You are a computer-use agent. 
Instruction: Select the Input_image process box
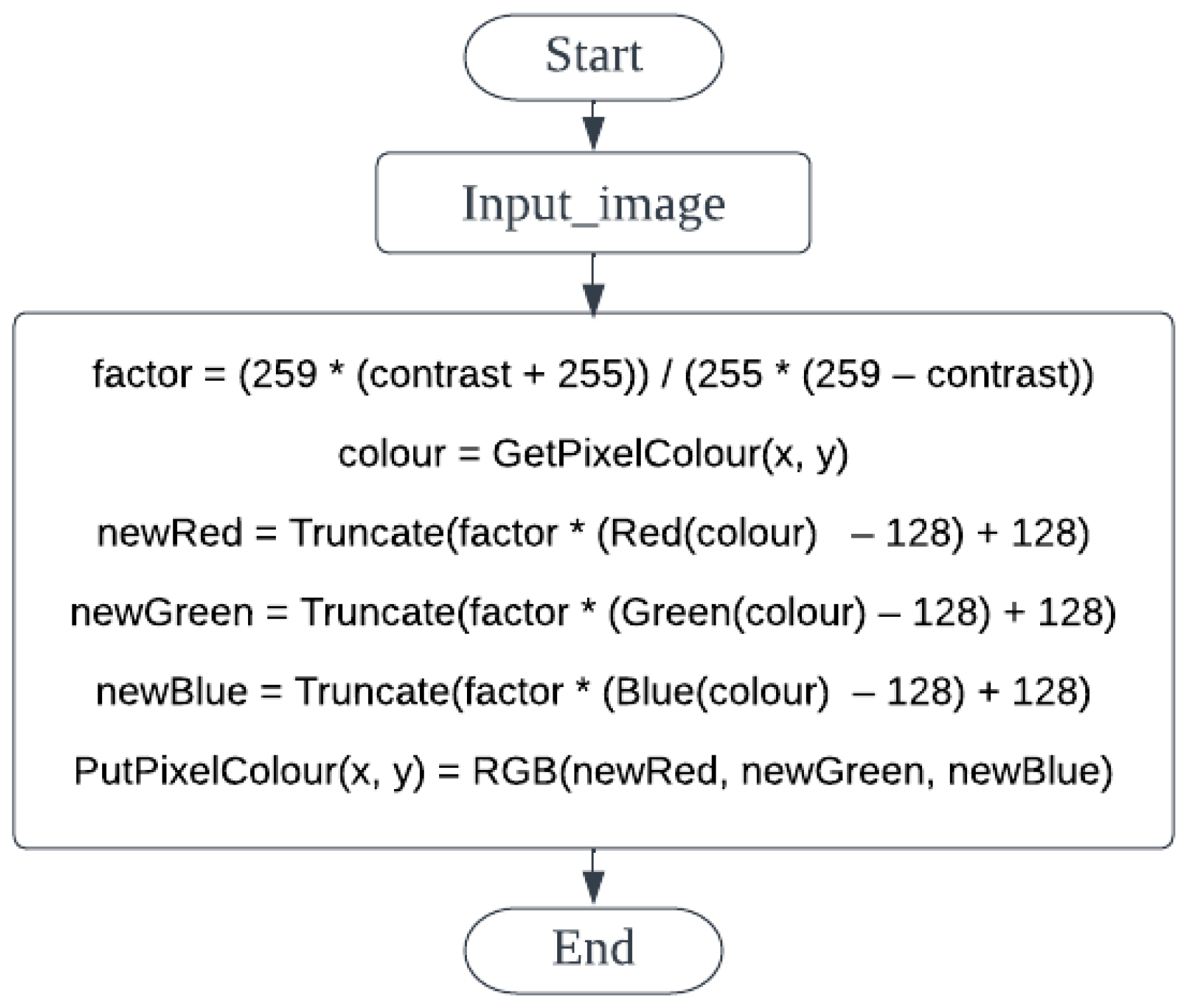593,203
